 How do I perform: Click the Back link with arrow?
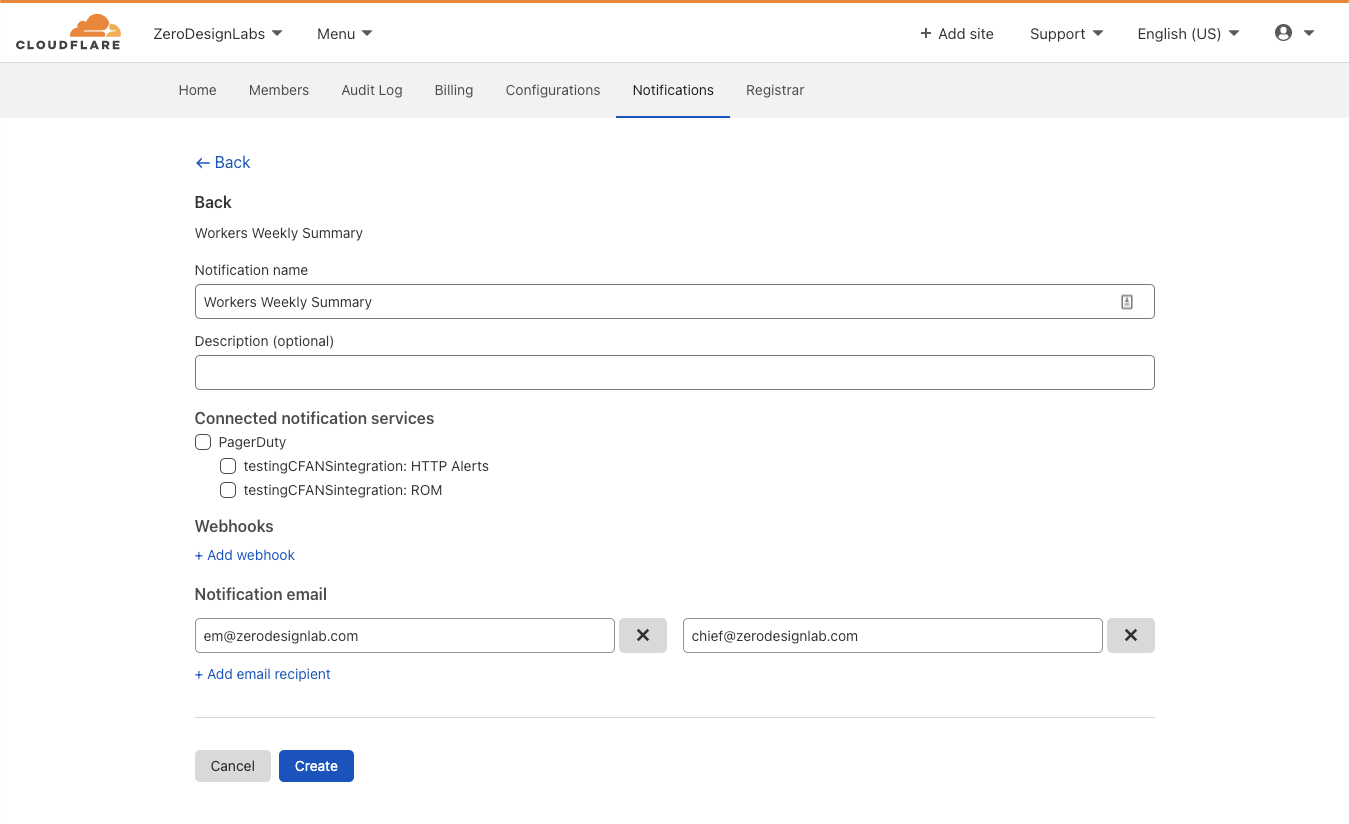point(223,163)
